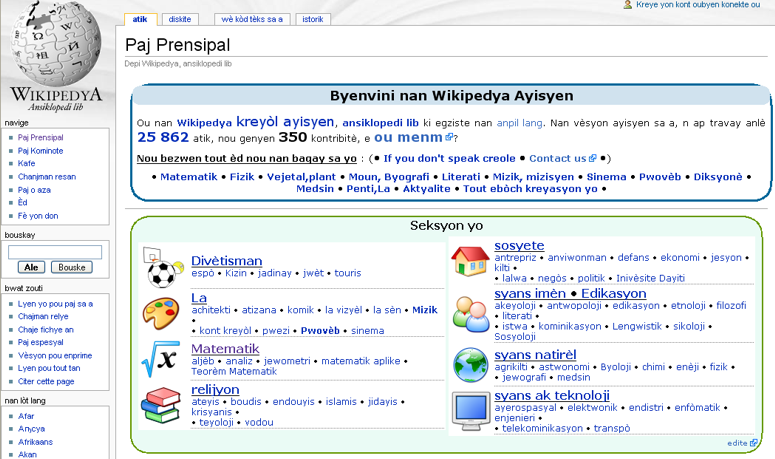Viewport: 775px width, 459px height.
Task: Open 'Chaje fichye an' upload link
Action: 45,330
